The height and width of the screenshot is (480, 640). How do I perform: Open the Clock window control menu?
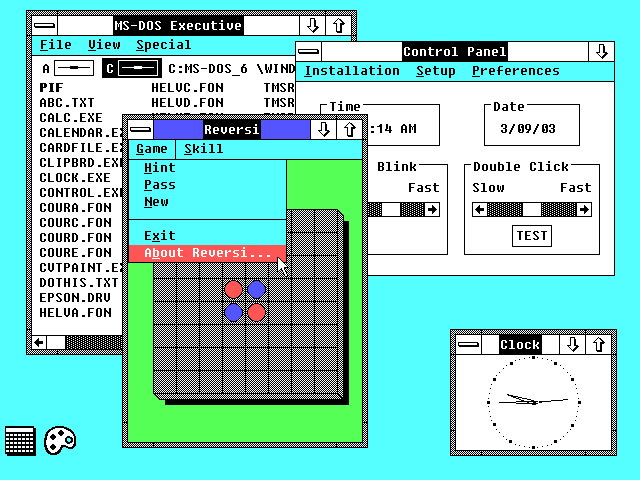click(469, 344)
